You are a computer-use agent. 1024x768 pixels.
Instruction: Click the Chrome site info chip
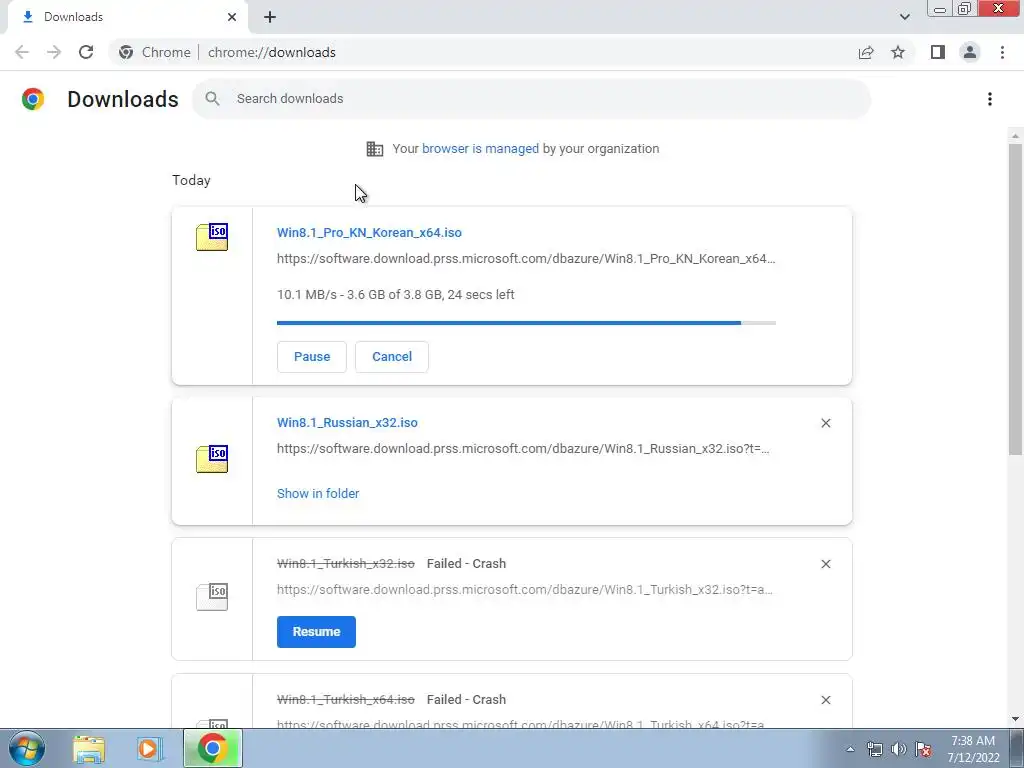pyautogui.click(x=155, y=52)
